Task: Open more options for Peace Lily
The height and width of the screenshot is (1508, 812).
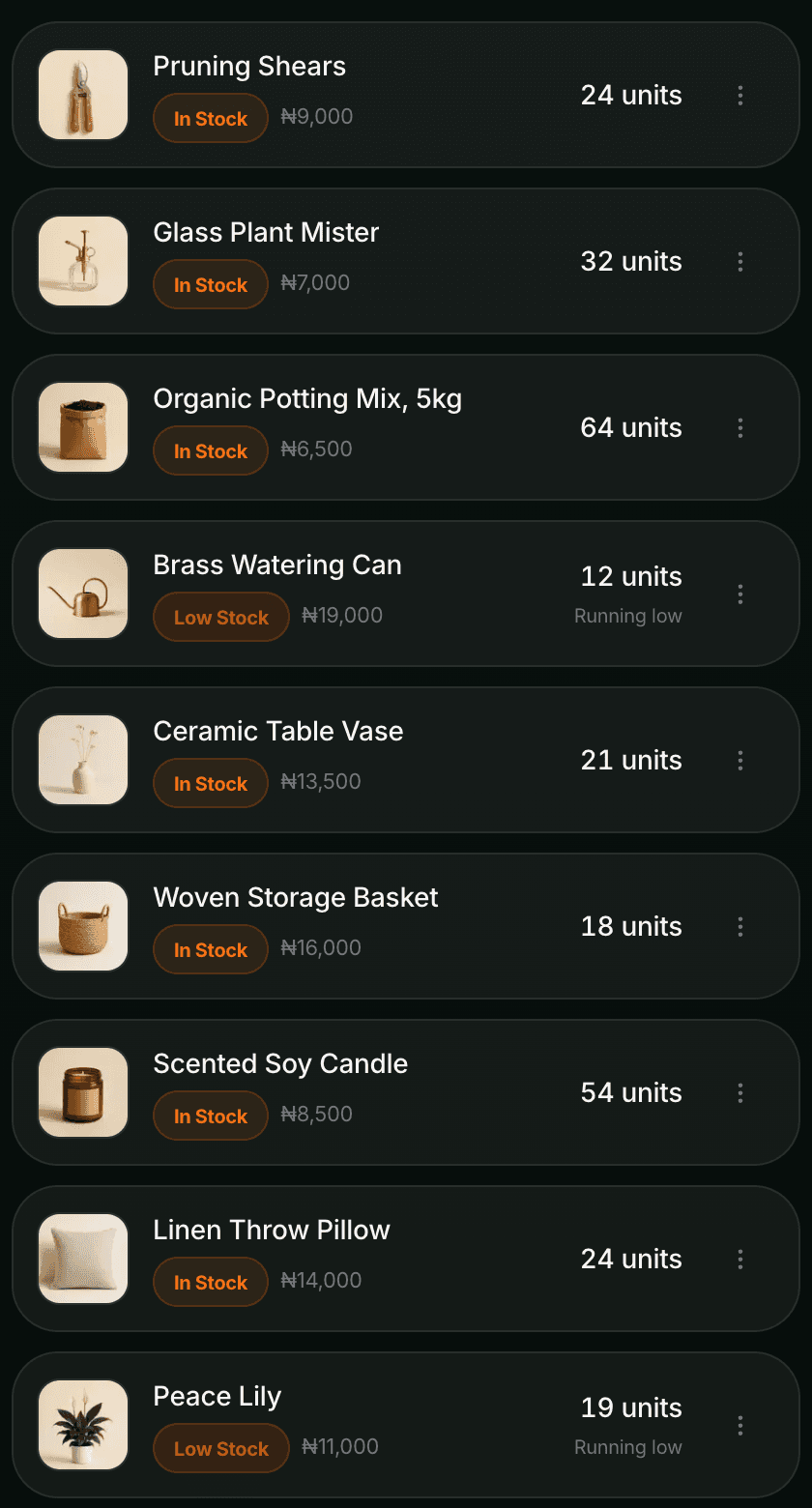Action: coord(740,1425)
